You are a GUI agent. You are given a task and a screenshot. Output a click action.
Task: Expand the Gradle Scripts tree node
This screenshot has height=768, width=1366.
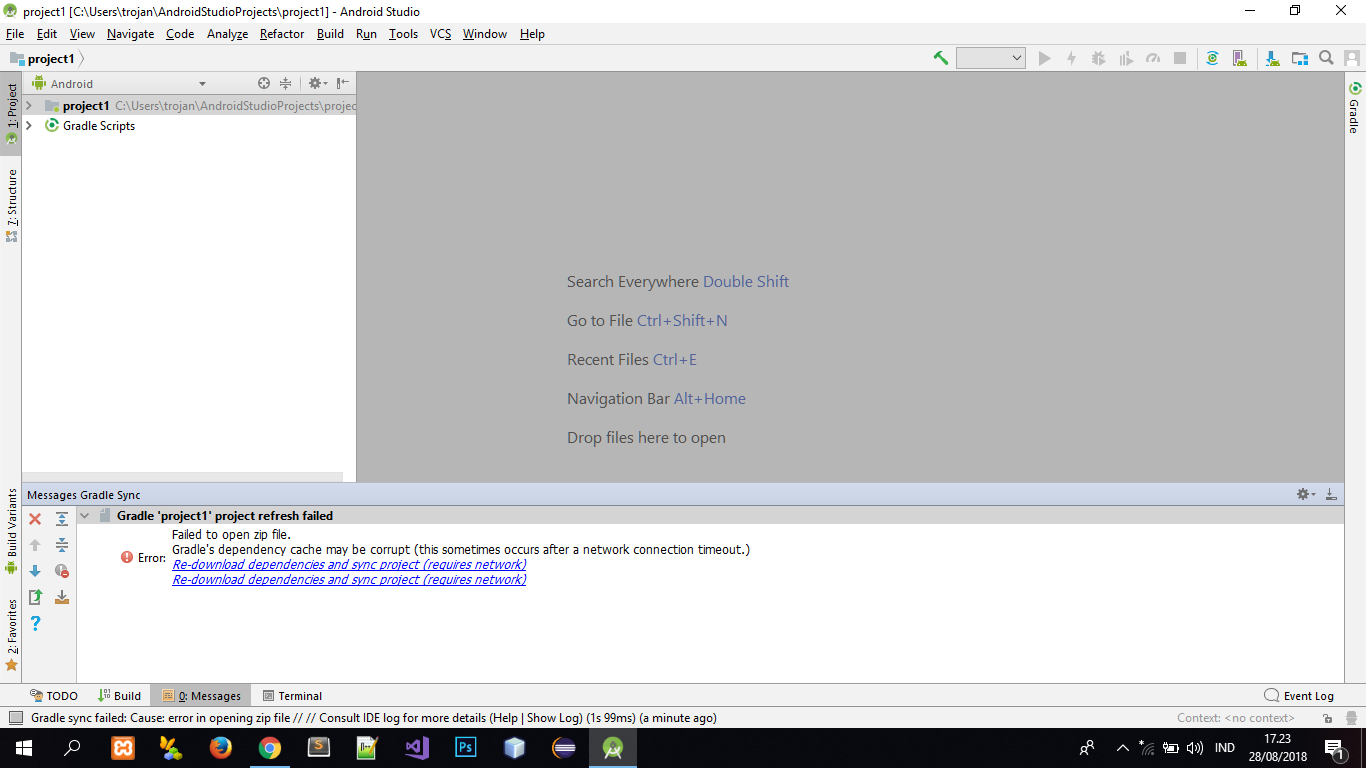coord(29,126)
